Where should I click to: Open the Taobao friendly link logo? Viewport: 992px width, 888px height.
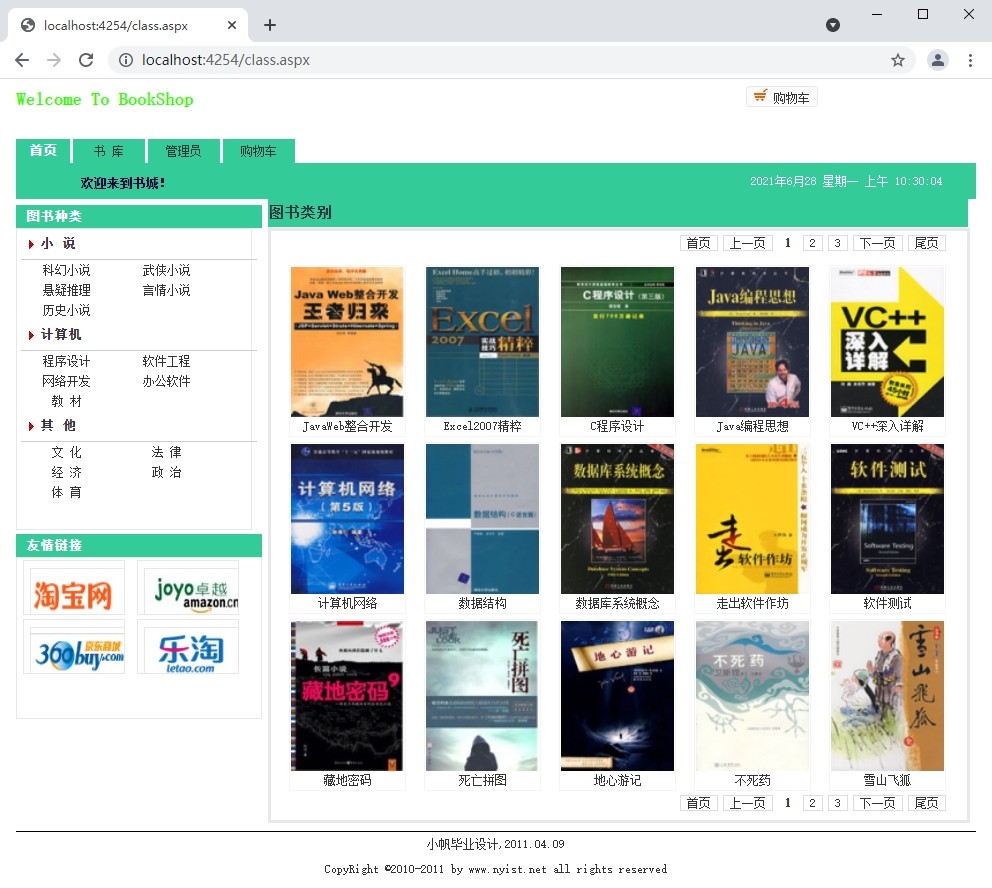pyautogui.click(x=73, y=588)
